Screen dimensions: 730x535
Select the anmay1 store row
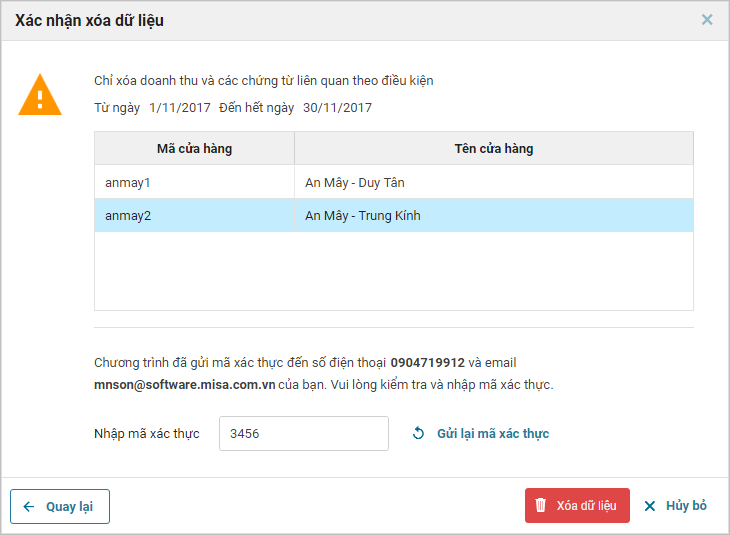[x=194, y=183]
